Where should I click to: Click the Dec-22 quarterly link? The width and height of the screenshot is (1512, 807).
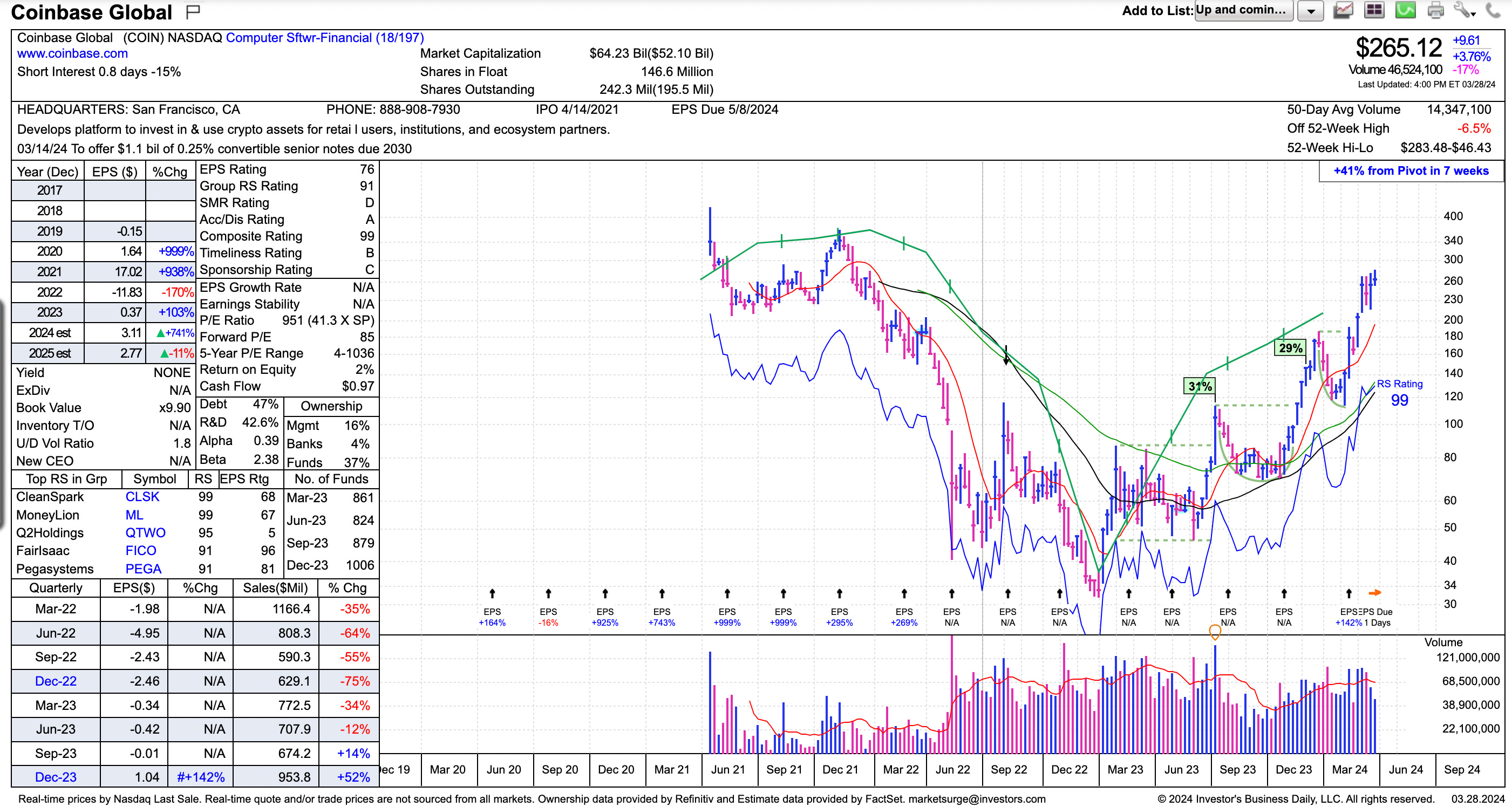pos(56,681)
